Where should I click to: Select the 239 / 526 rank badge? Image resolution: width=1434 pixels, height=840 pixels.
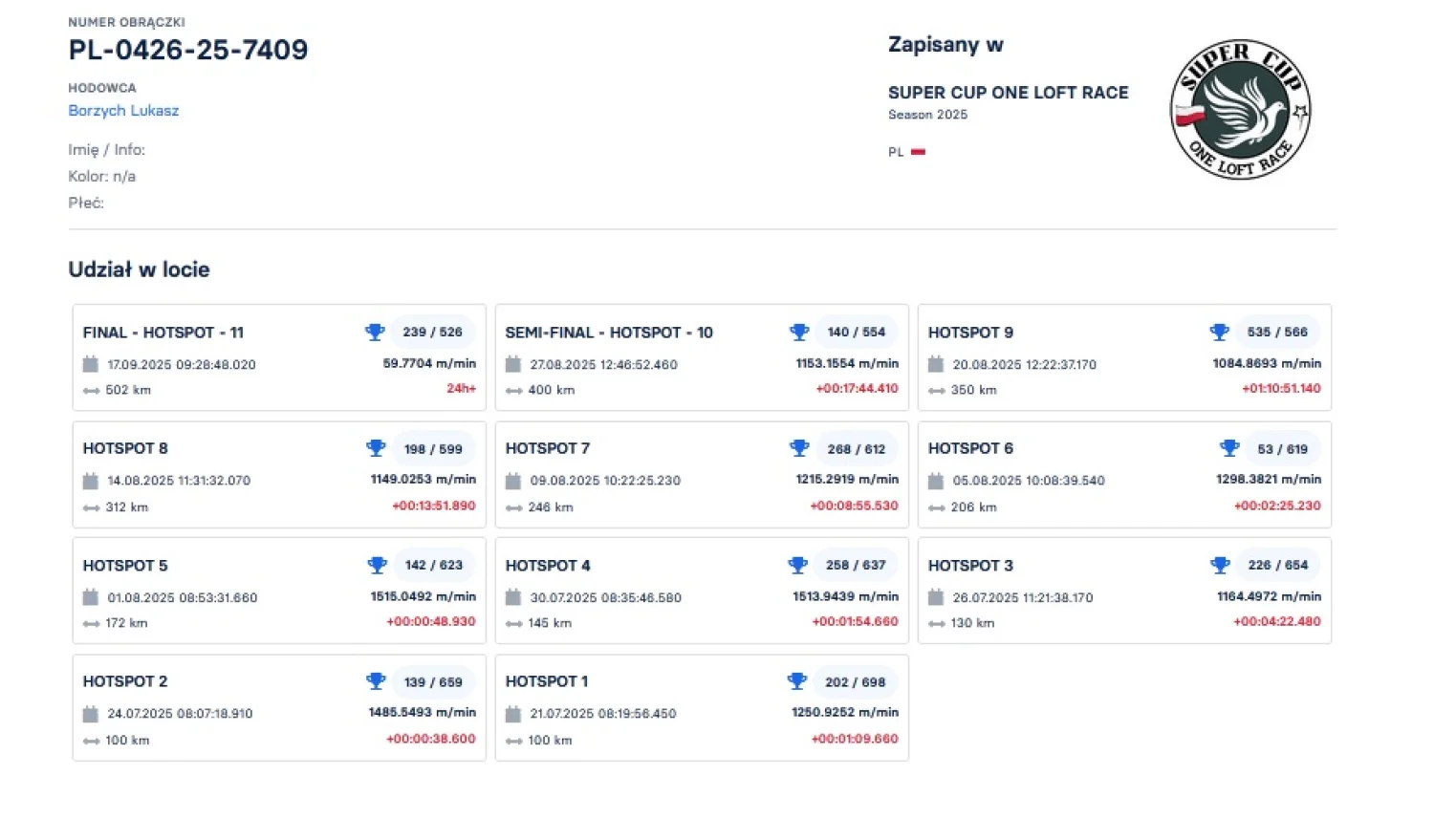pos(432,332)
